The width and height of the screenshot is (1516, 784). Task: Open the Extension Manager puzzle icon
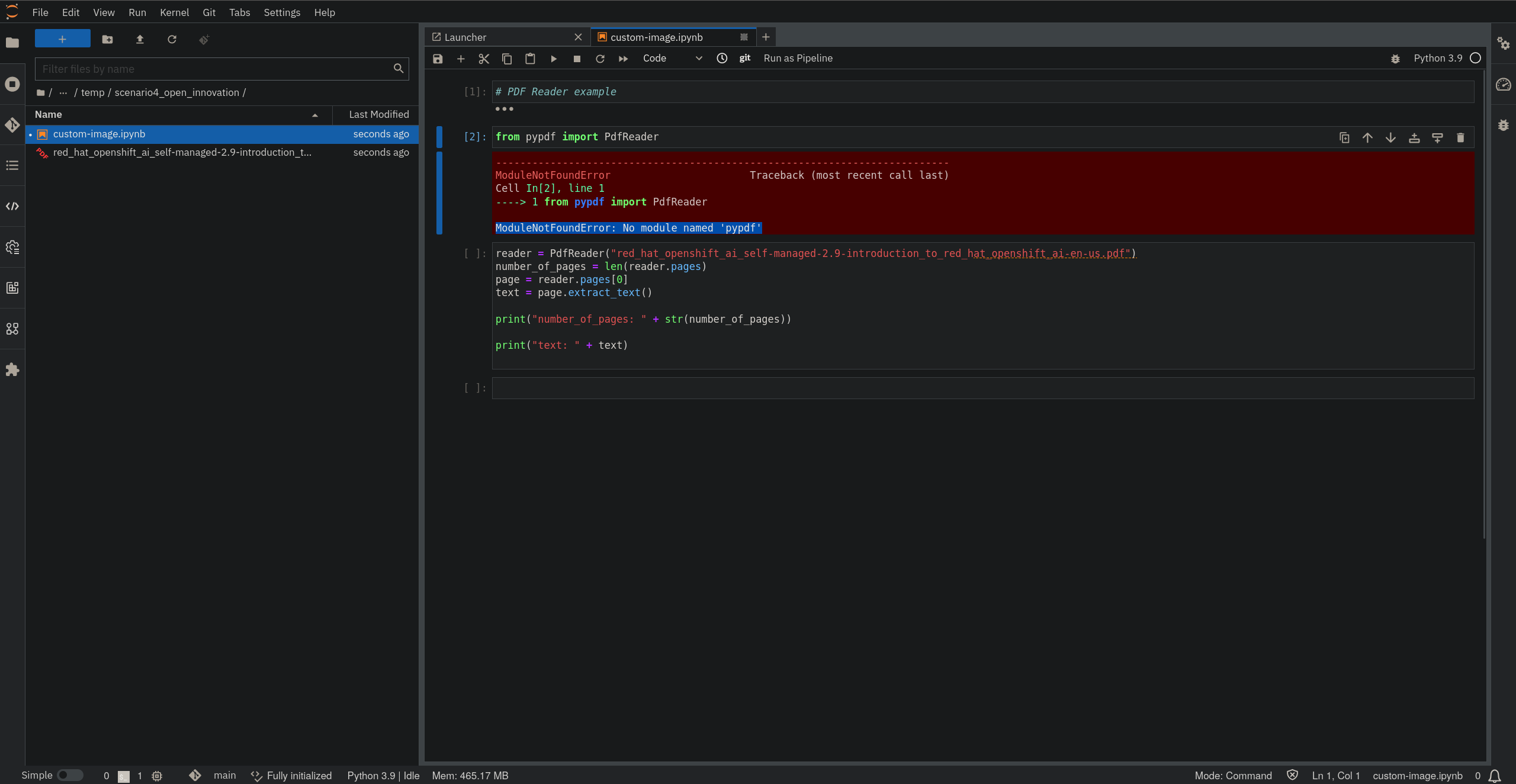point(12,370)
